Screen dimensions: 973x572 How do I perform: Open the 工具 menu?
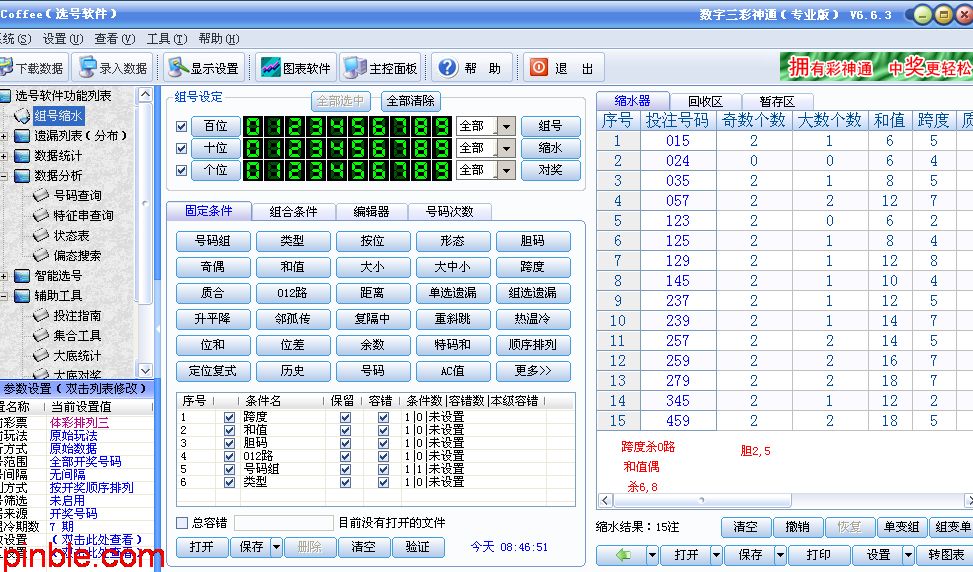[166, 39]
